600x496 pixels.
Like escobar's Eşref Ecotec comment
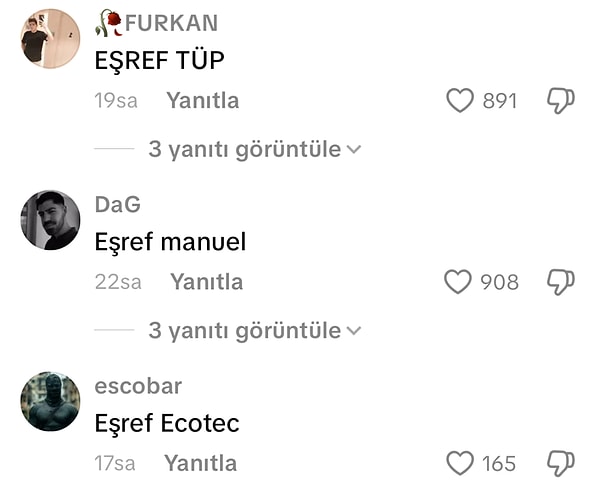[460, 463]
